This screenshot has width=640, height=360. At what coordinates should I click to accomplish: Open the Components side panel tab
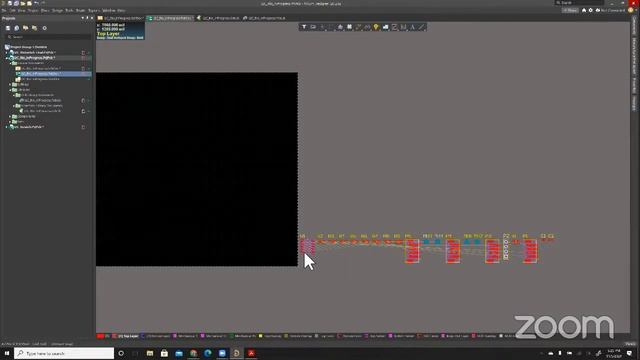634,26
